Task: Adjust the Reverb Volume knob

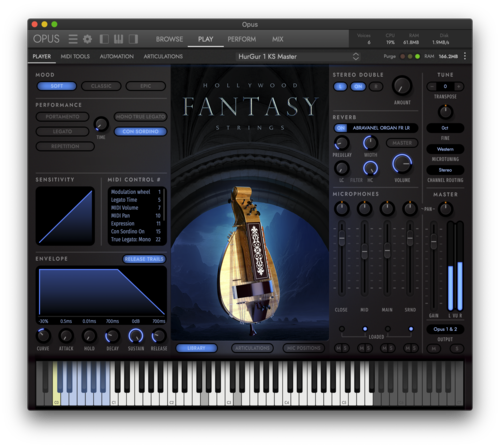Action: point(402,164)
